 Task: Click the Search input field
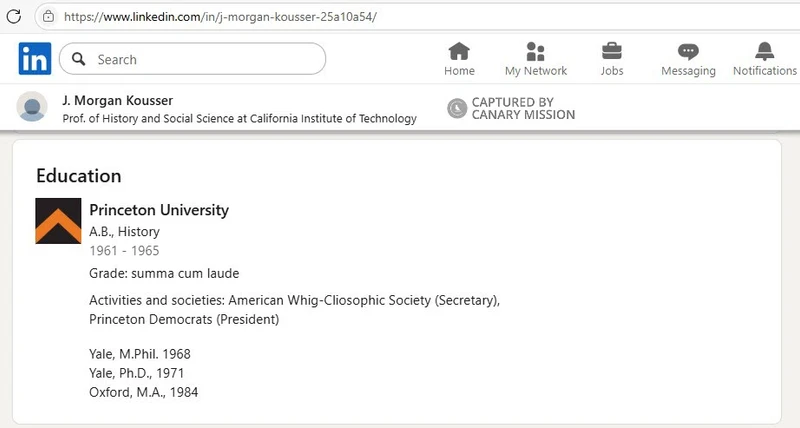pyautogui.click(x=192, y=59)
